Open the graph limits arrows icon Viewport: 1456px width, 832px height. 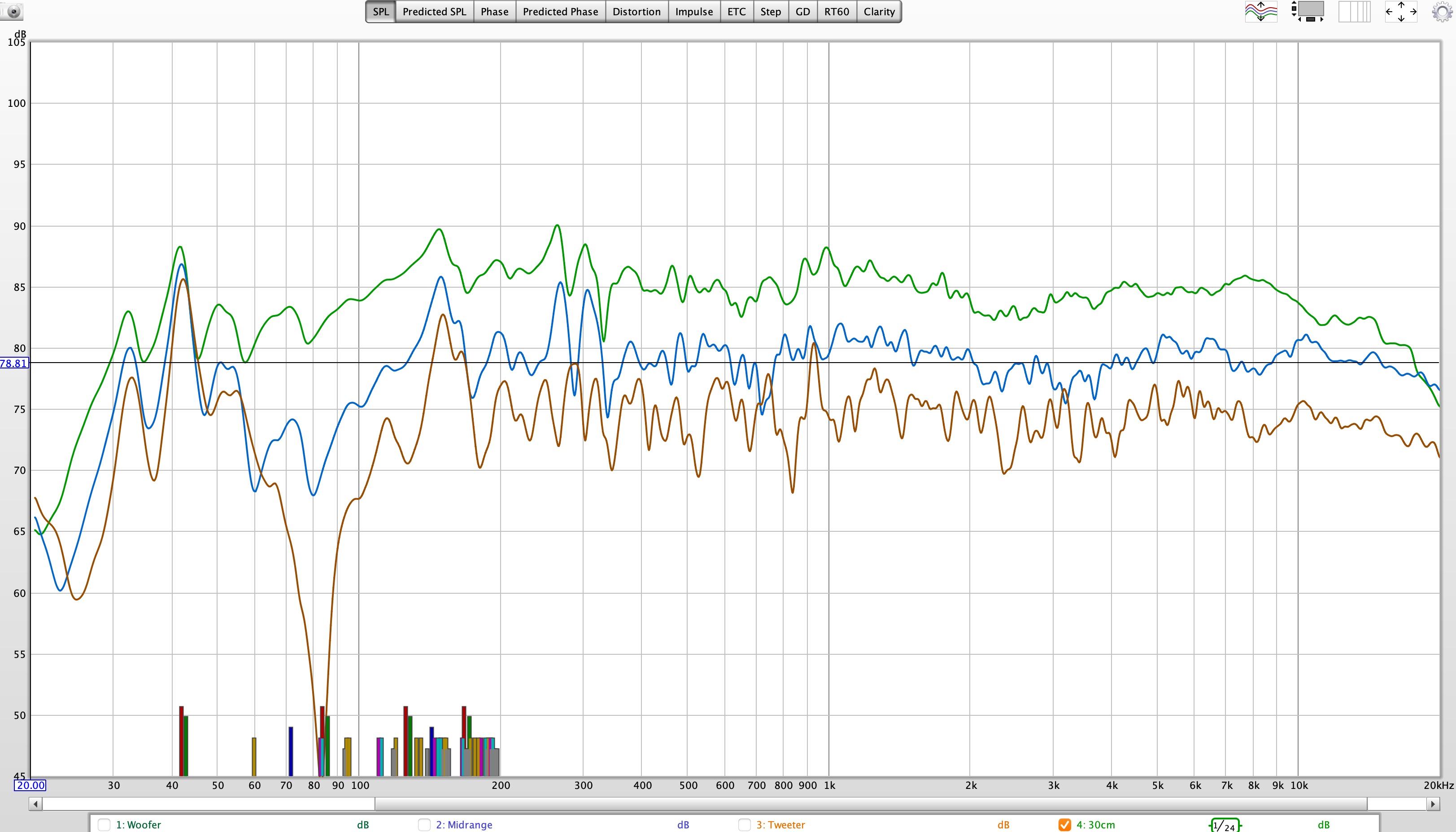[1401, 11]
